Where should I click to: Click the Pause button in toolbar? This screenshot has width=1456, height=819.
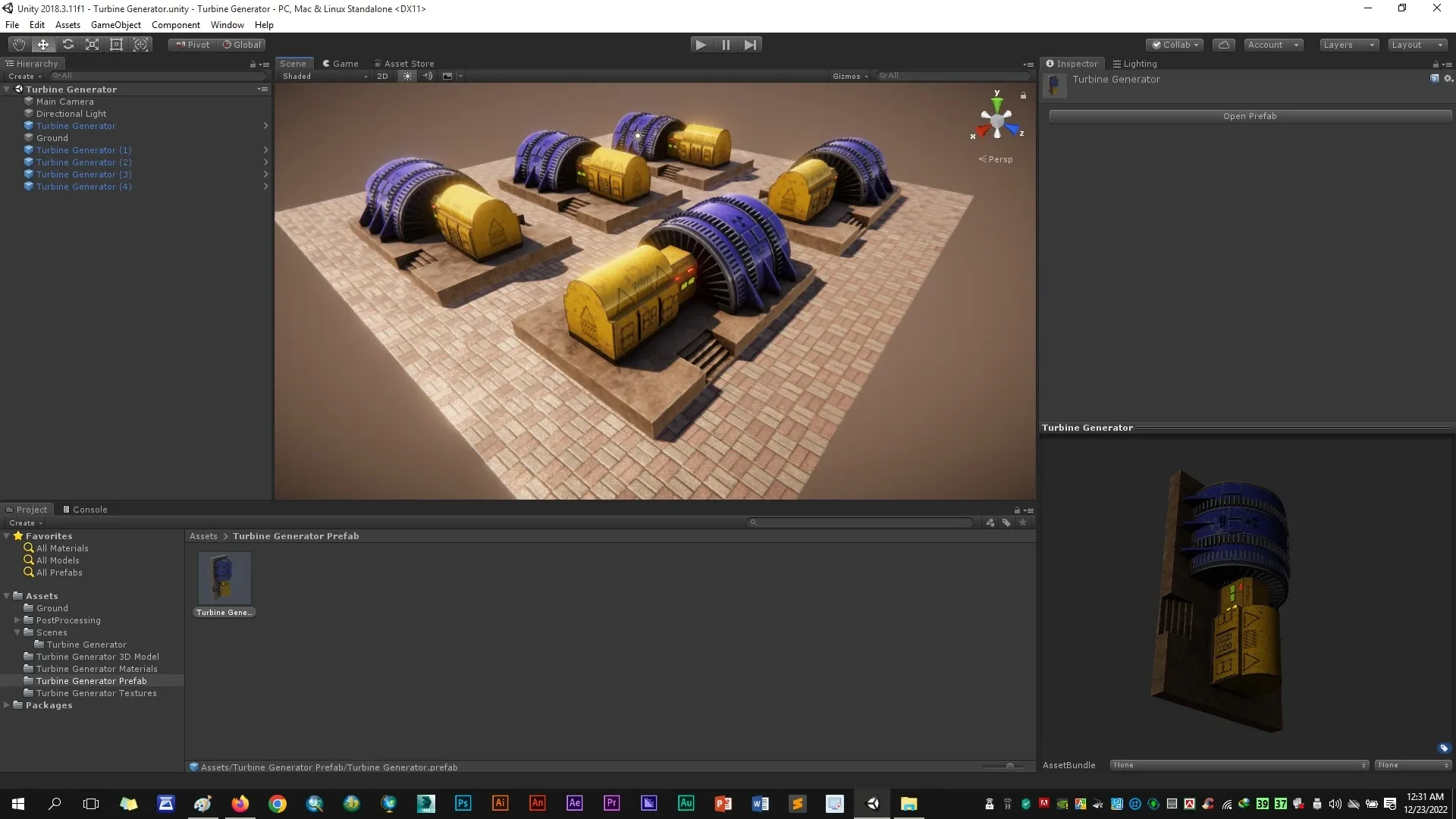click(x=726, y=44)
